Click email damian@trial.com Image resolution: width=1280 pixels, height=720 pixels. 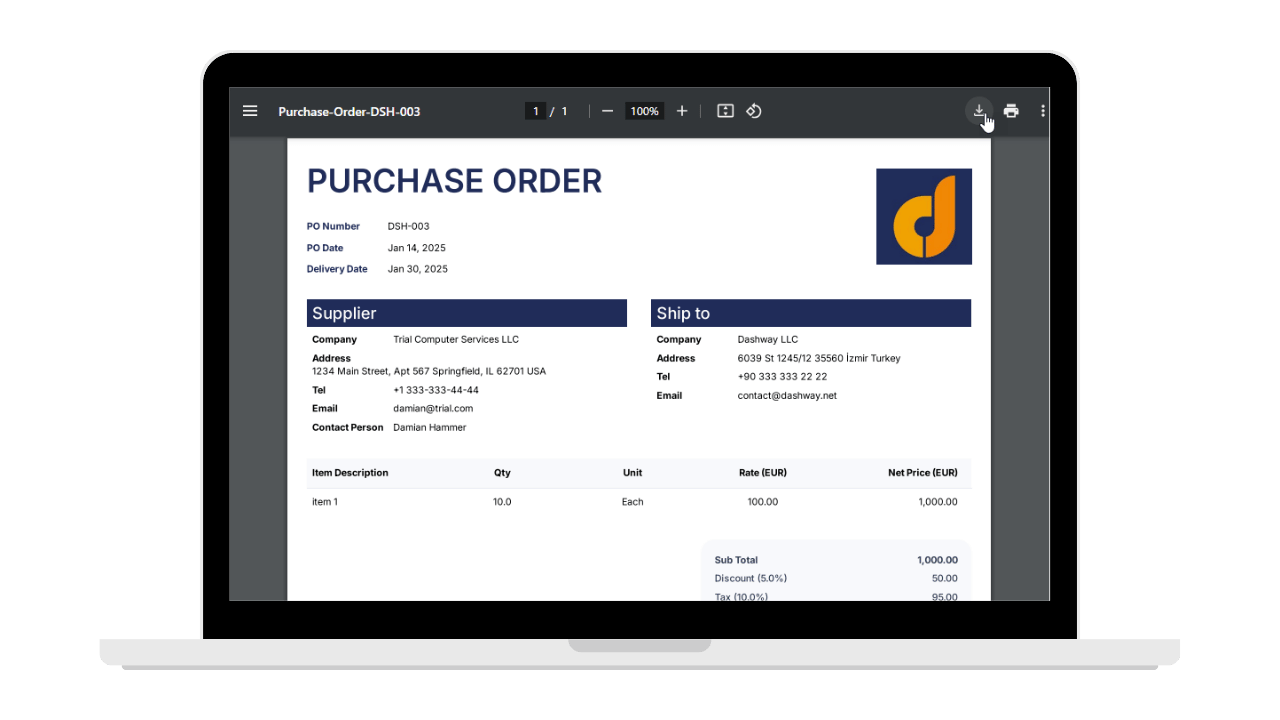[x=433, y=408]
